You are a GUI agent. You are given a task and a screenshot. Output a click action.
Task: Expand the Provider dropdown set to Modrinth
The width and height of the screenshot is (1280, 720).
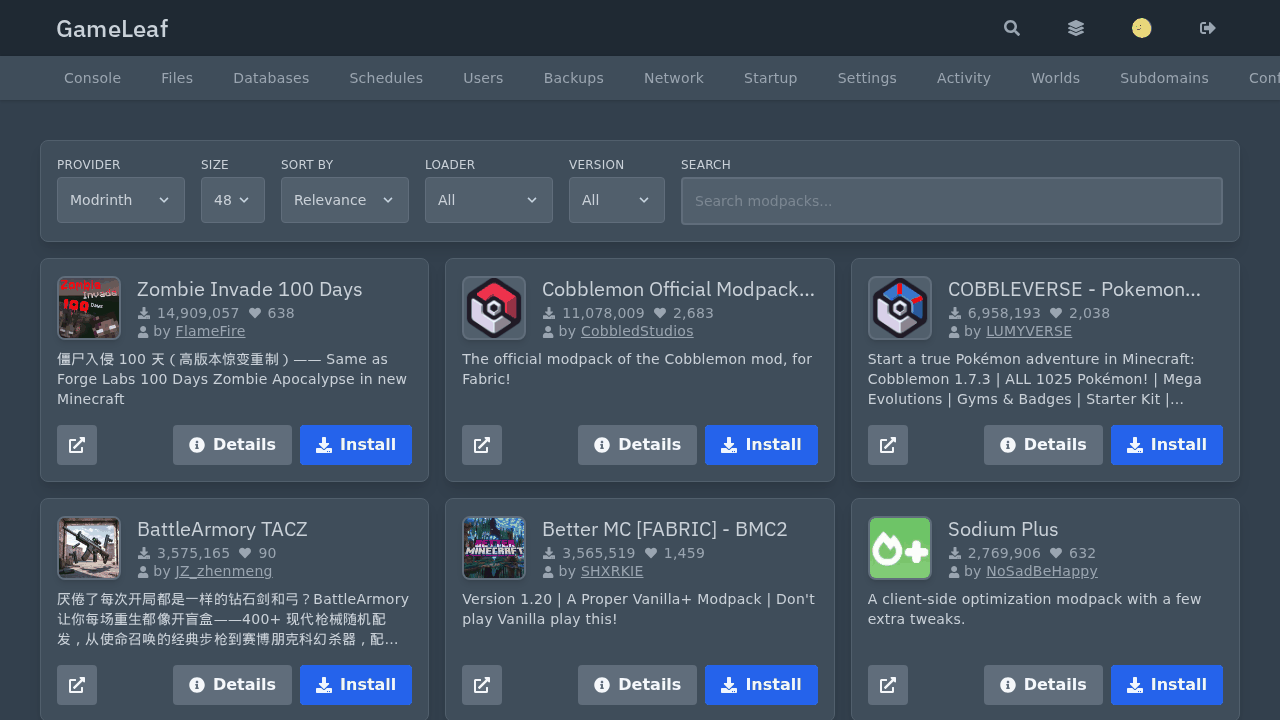(121, 200)
